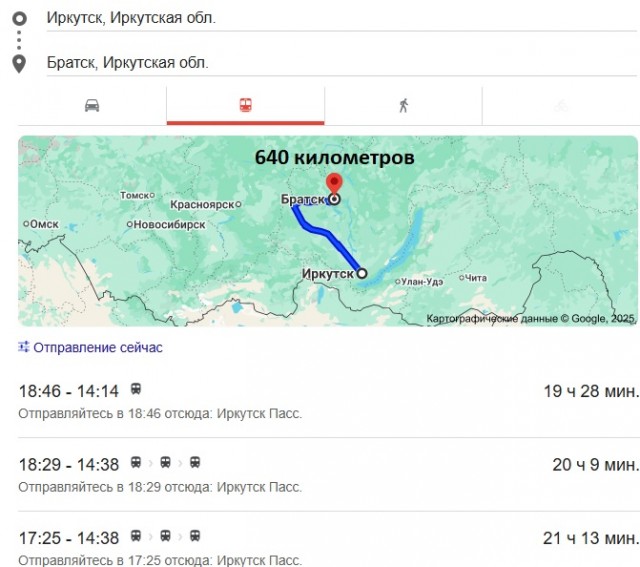Click the 20 ч 9 мин. duration
Screen dimensions: 640x567
[x=595, y=465]
